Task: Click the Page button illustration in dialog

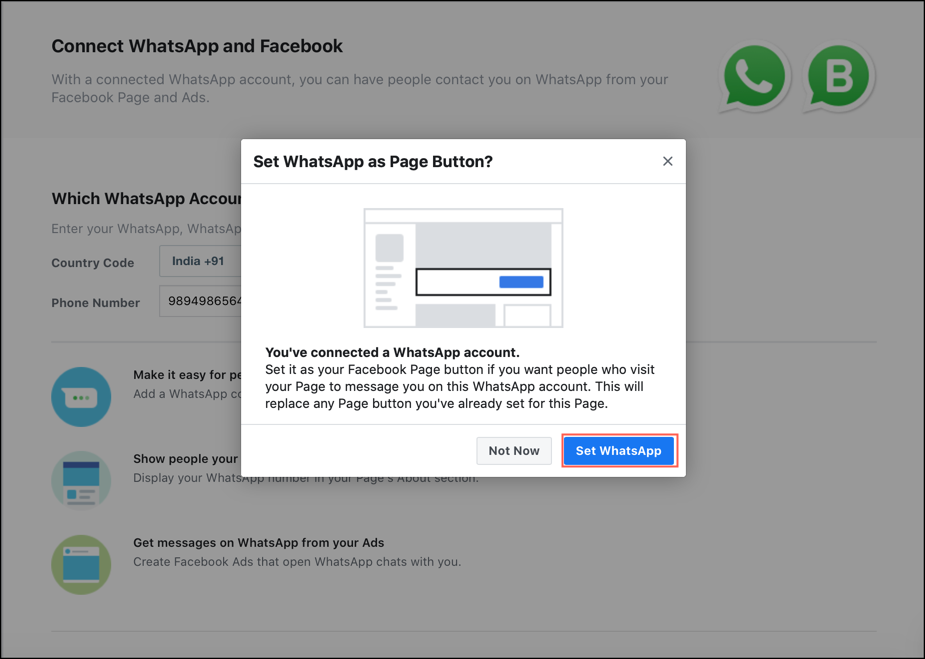Action: [463, 268]
